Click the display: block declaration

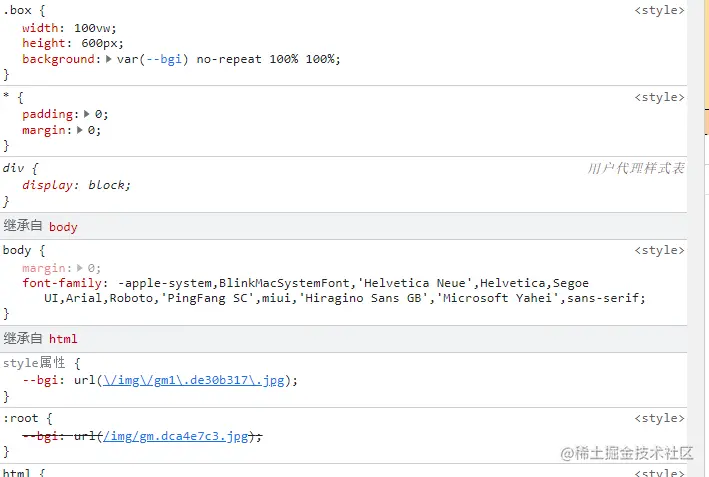point(76,185)
